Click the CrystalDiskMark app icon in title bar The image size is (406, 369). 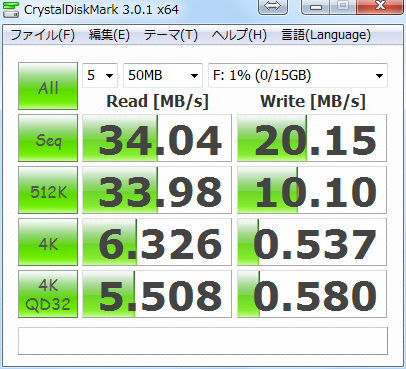coord(10,9)
